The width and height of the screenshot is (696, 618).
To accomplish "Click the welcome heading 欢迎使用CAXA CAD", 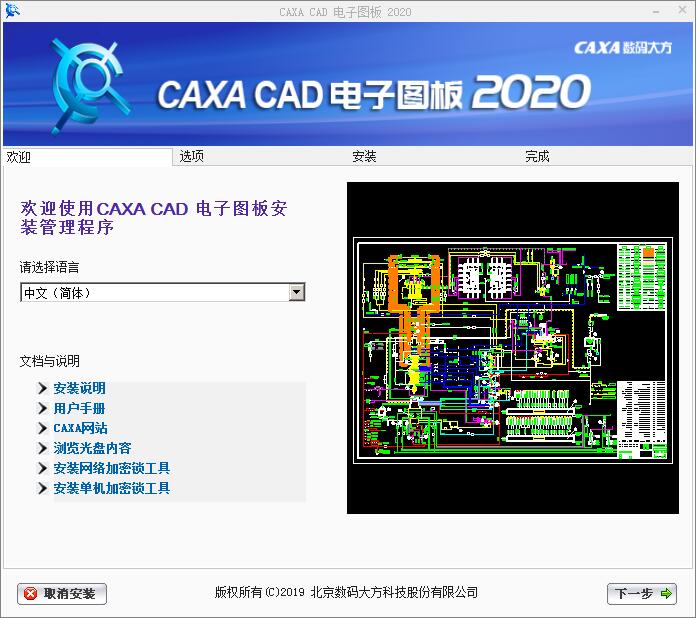I will click(x=154, y=218).
